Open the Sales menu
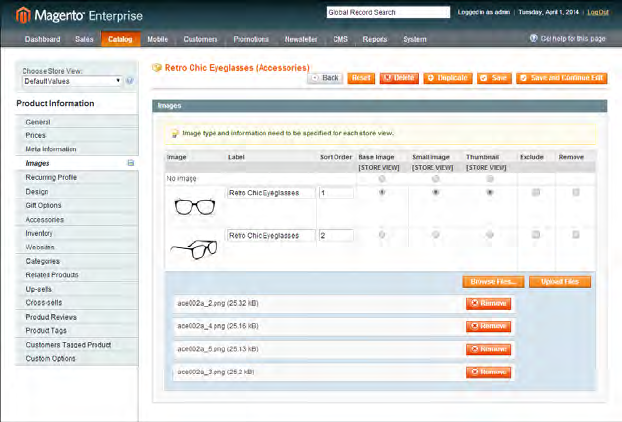The image size is (622, 422). 84,39
